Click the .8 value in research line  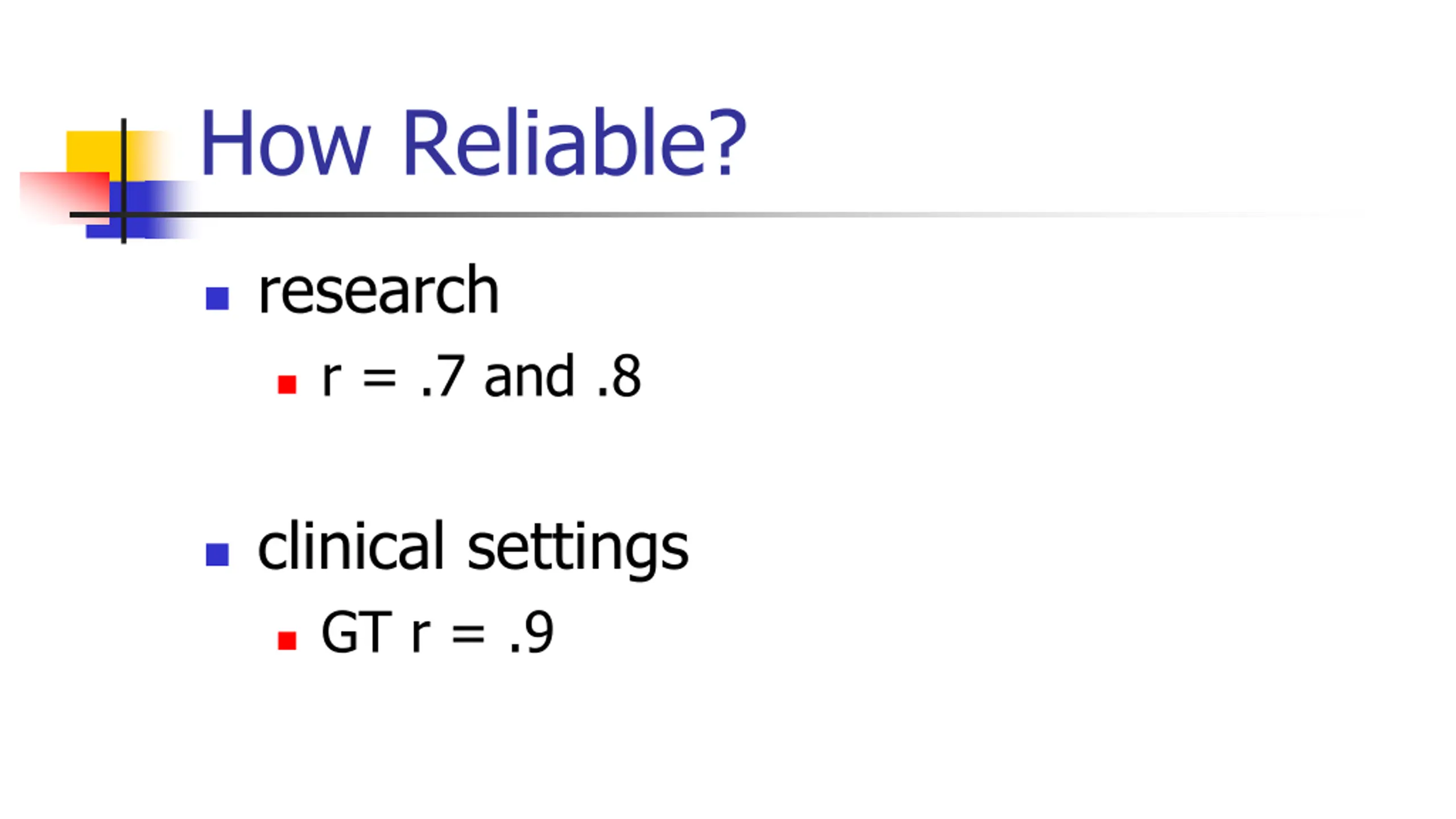pyautogui.click(x=619, y=375)
